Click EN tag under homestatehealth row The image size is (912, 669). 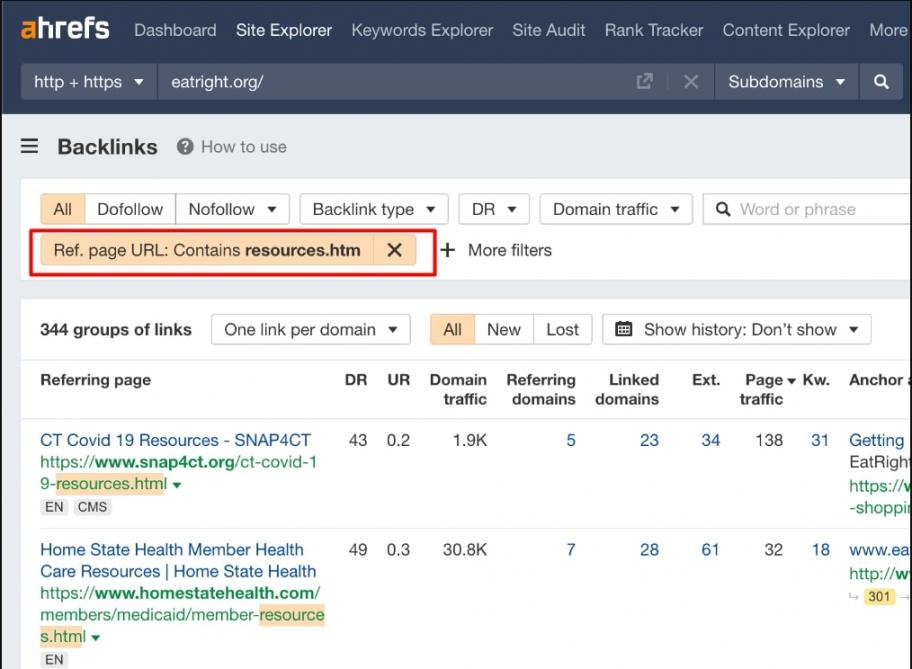(x=54, y=659)
